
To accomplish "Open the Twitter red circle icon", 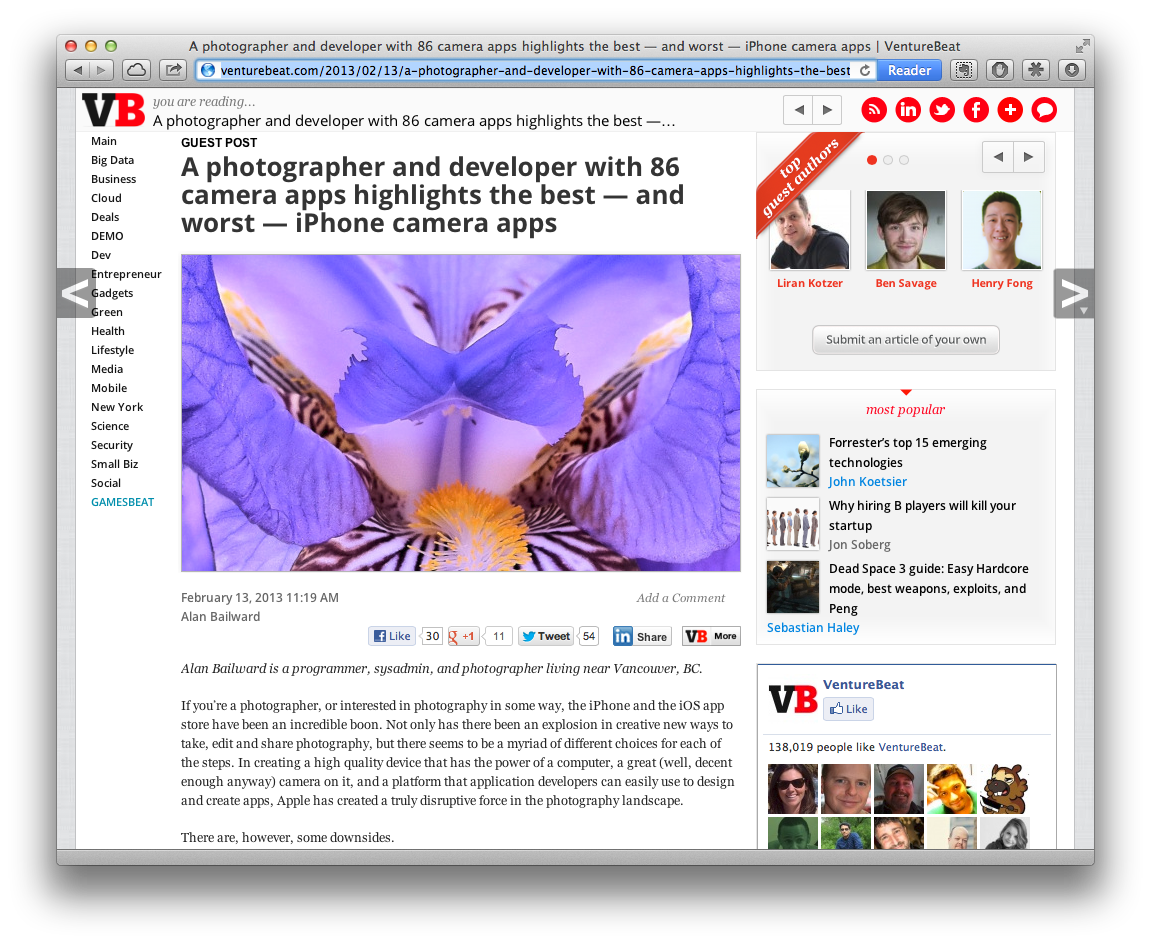I will pos(942,110).
